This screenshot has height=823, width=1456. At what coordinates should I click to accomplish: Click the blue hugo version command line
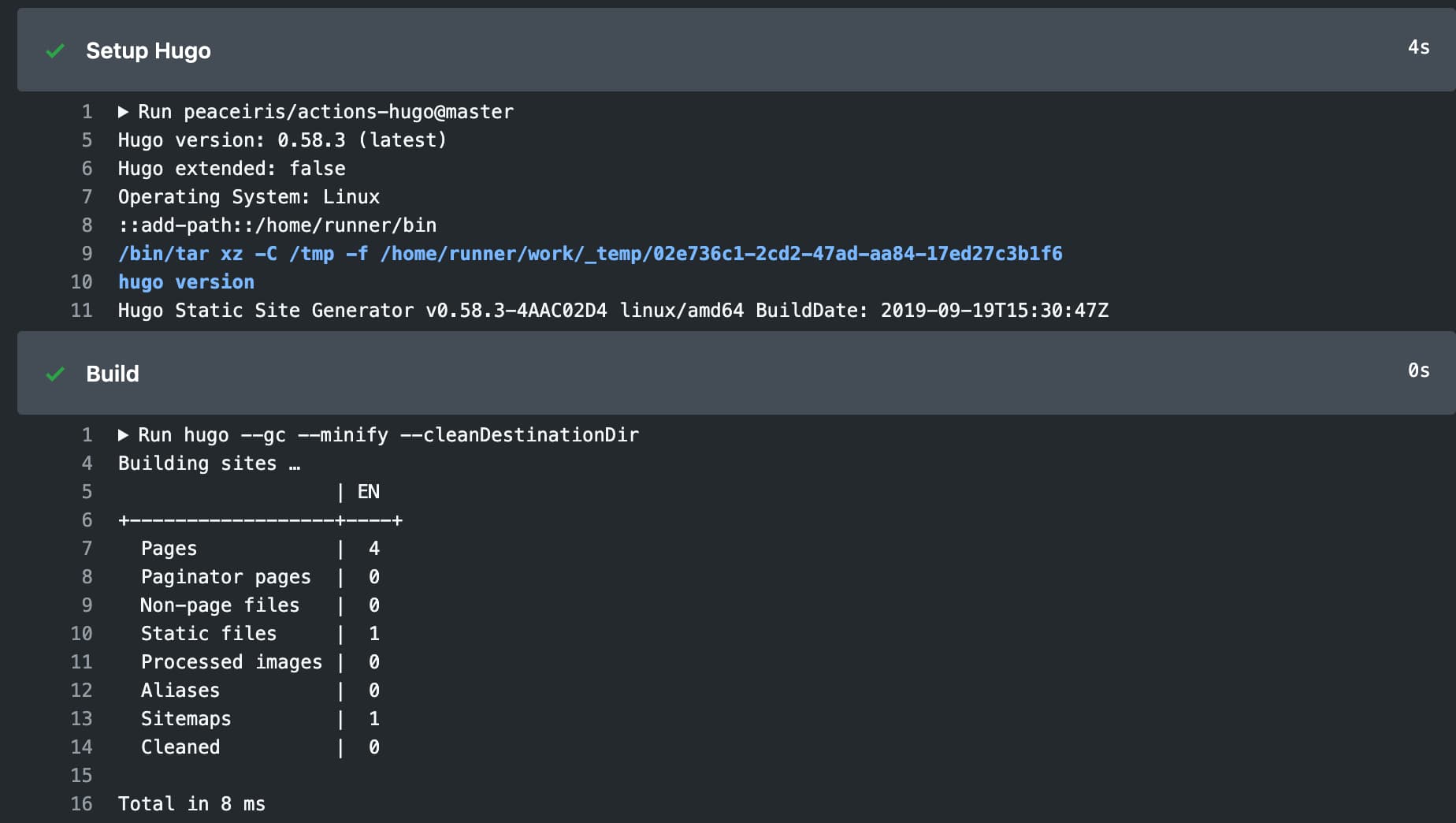click(186, 282)
